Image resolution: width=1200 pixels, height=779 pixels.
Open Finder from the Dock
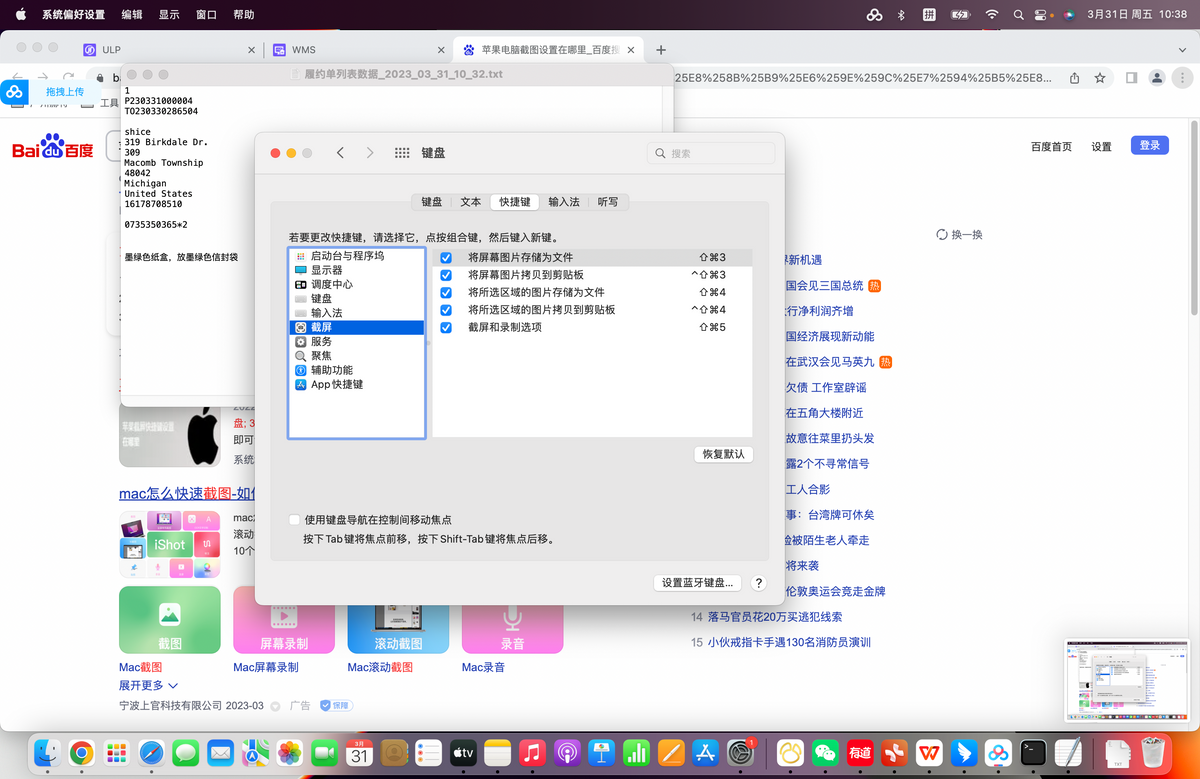coord(46,753)
